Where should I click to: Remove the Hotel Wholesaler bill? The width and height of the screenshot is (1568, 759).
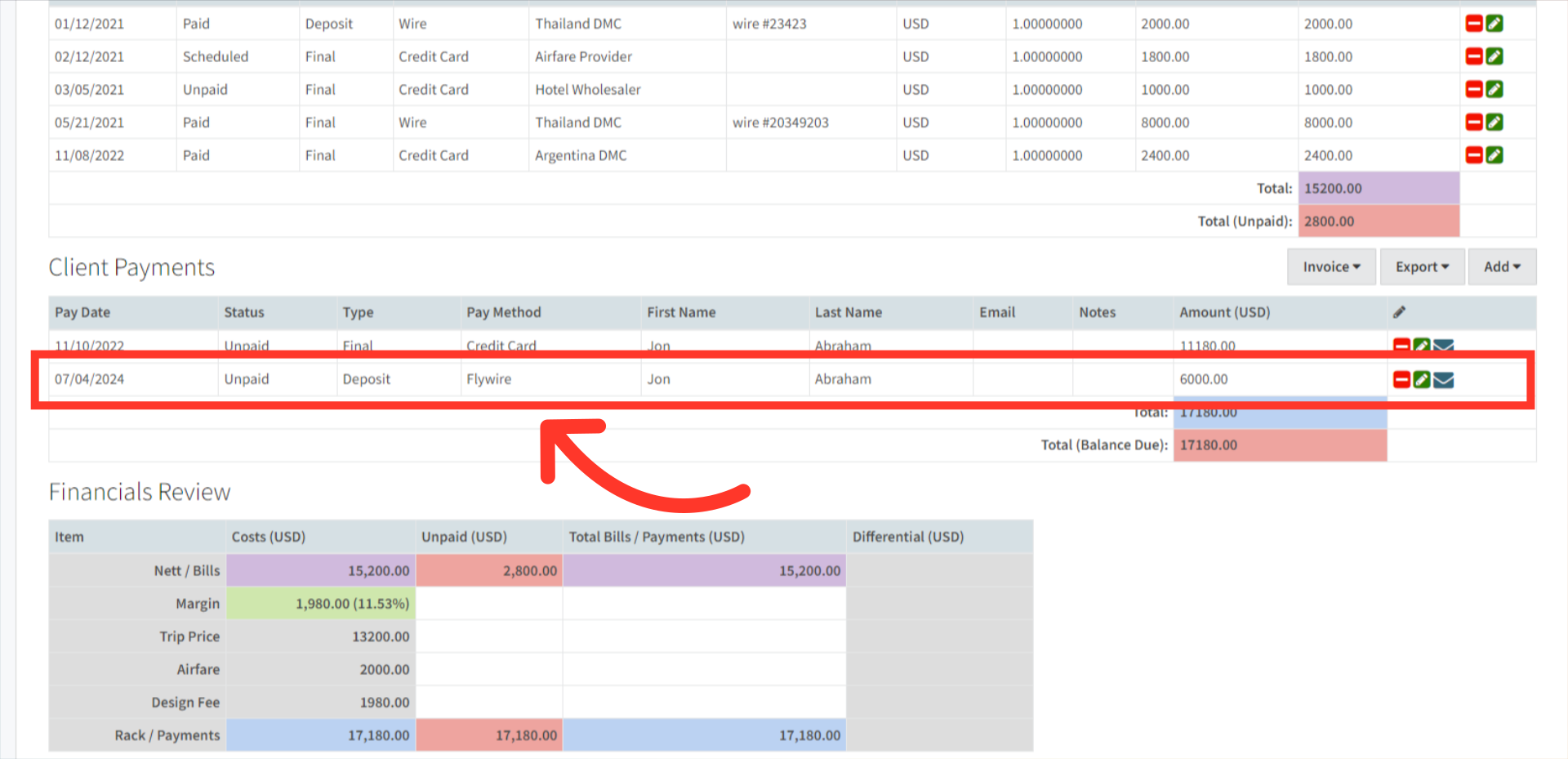tap(1473, 89)
